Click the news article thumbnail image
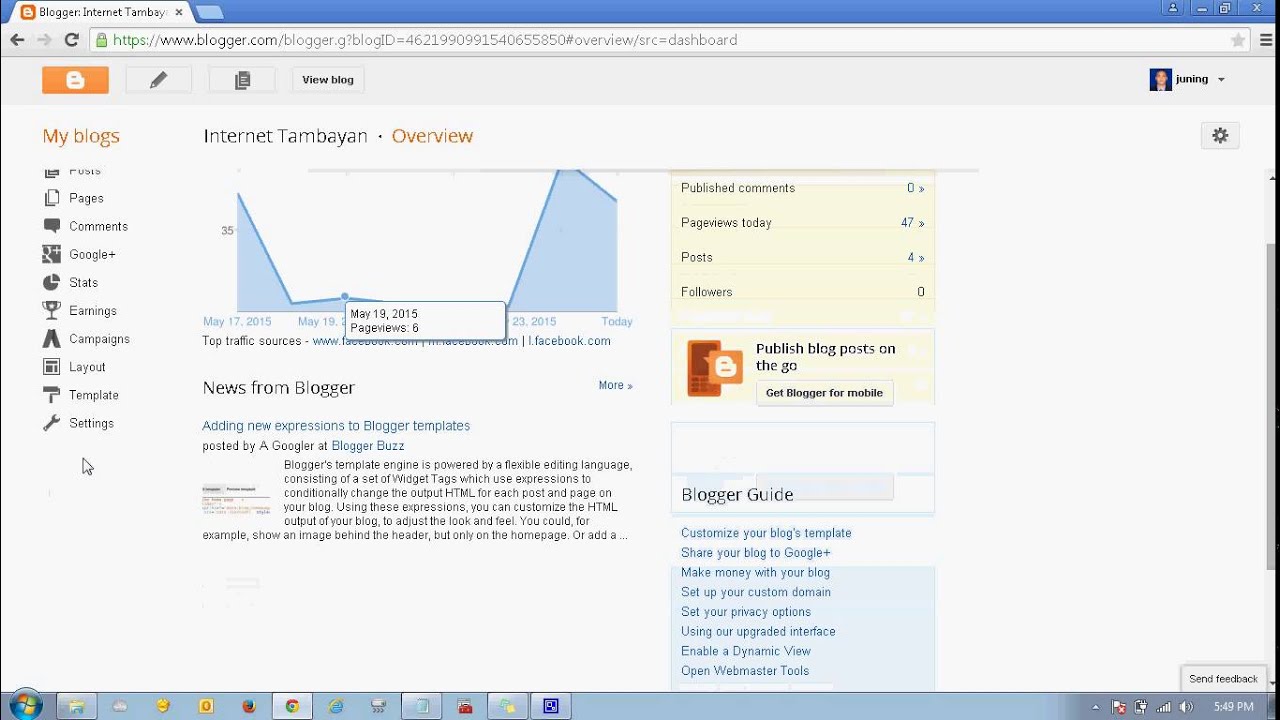This screenshot has height=720, width=1280. point(236,499)
